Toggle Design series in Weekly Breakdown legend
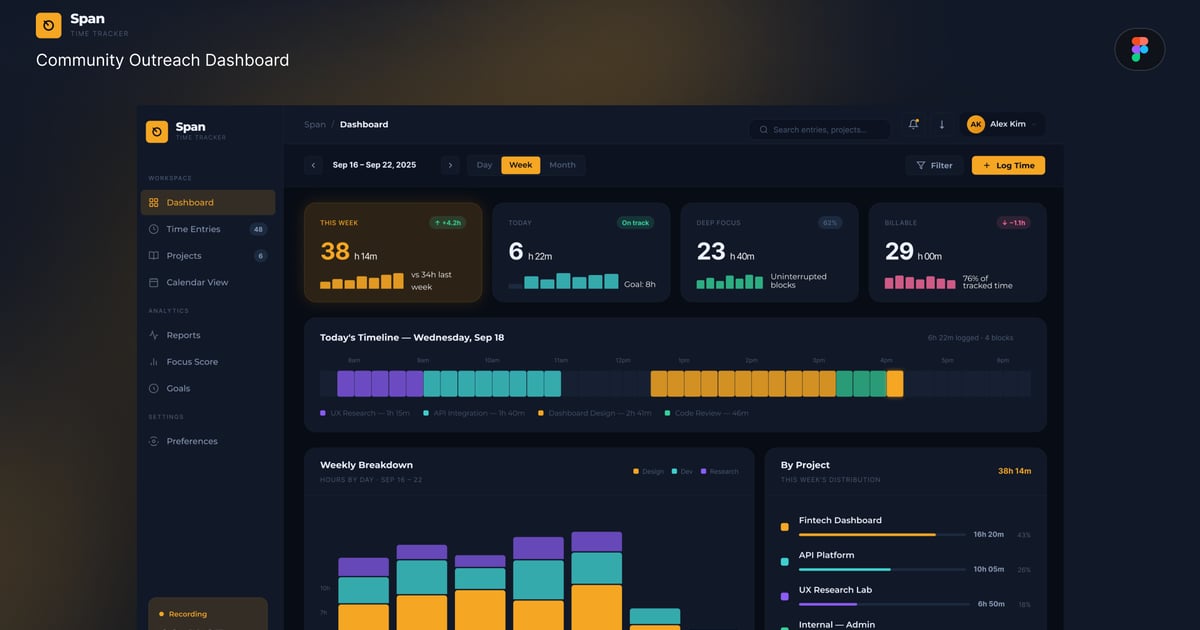The height and width of the screenshot is (630, 1200). click(x=648, y=471)
